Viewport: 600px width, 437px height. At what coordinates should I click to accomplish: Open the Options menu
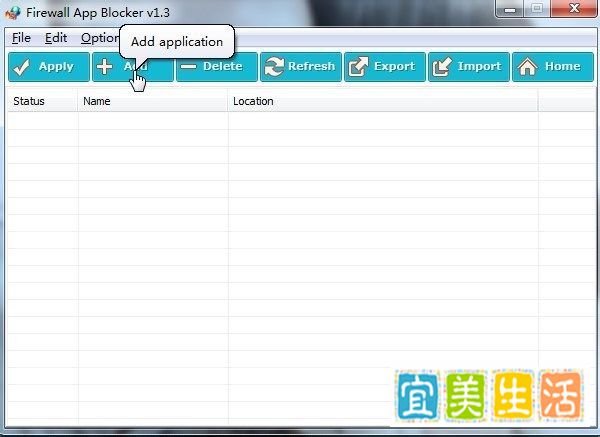click(x=100, y=38)
